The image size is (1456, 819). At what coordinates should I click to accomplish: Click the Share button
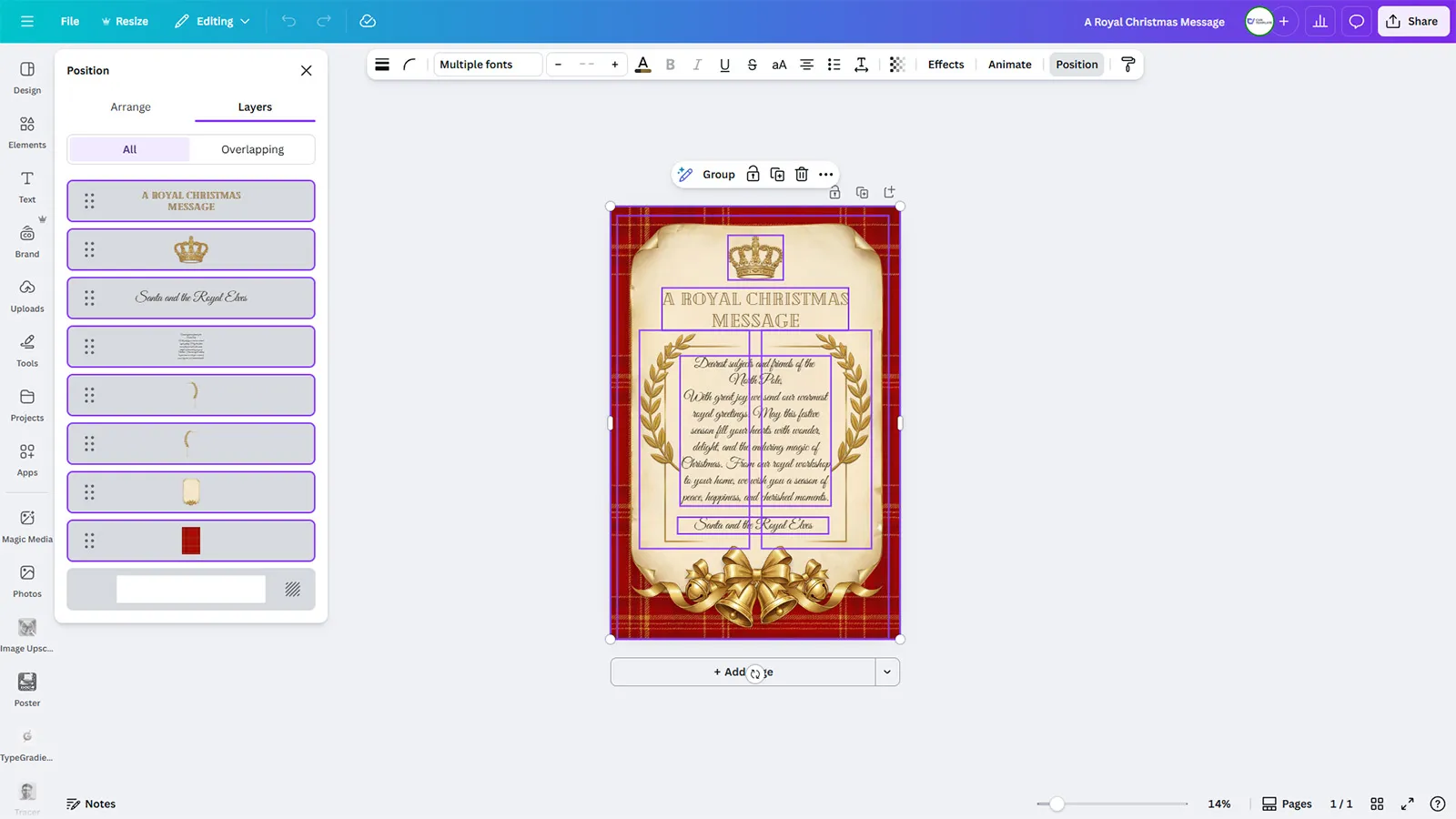1412,22
